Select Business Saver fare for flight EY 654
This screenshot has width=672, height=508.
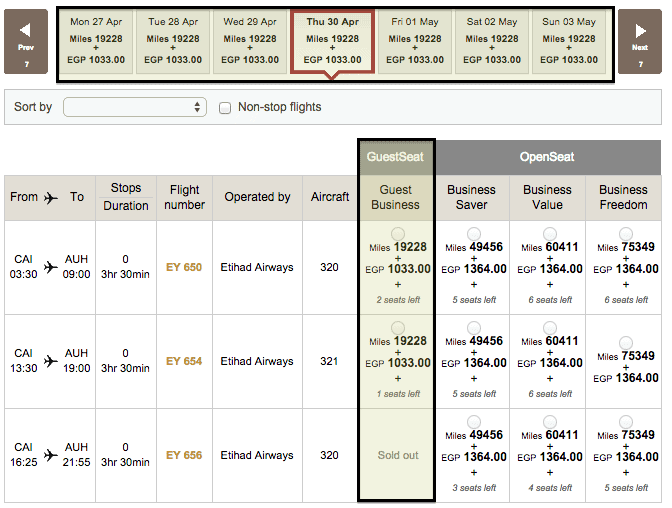(472, 327)
